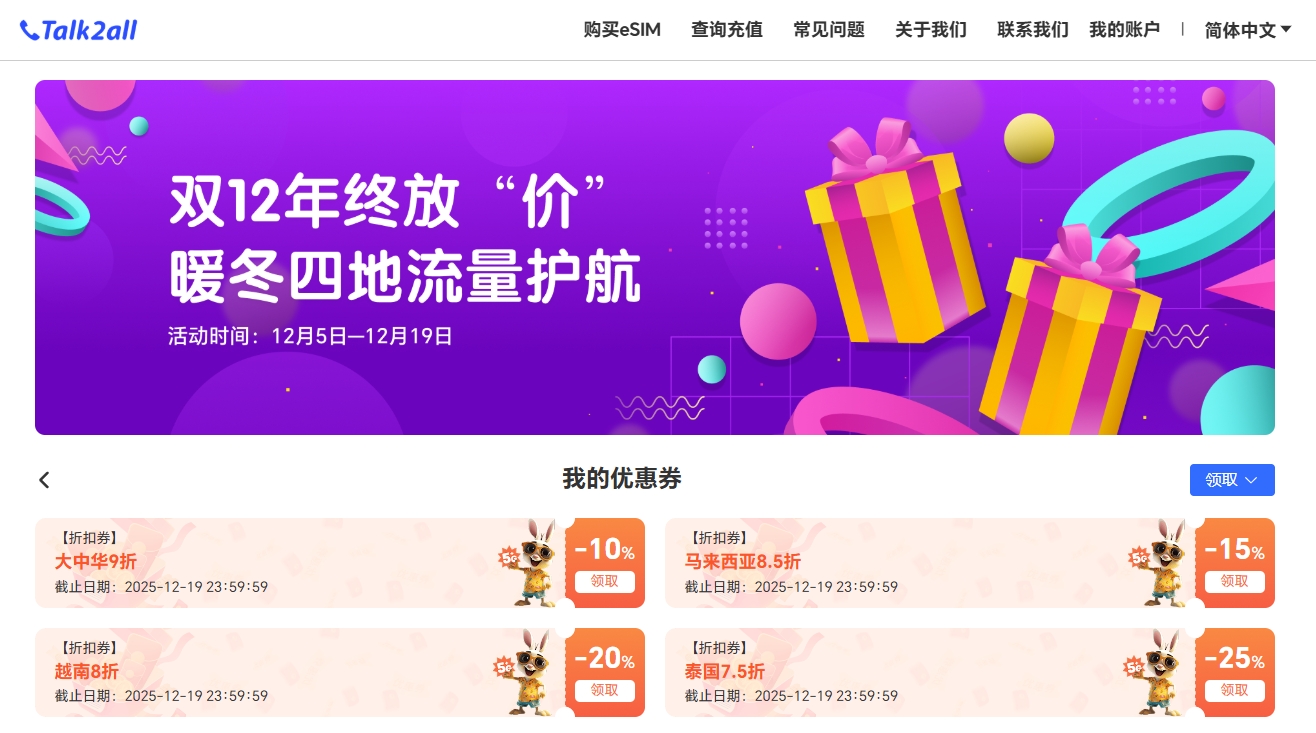
Task: Click the rabbit mascot on 大中华9折 coupon
Action: [x=532, y=562]
